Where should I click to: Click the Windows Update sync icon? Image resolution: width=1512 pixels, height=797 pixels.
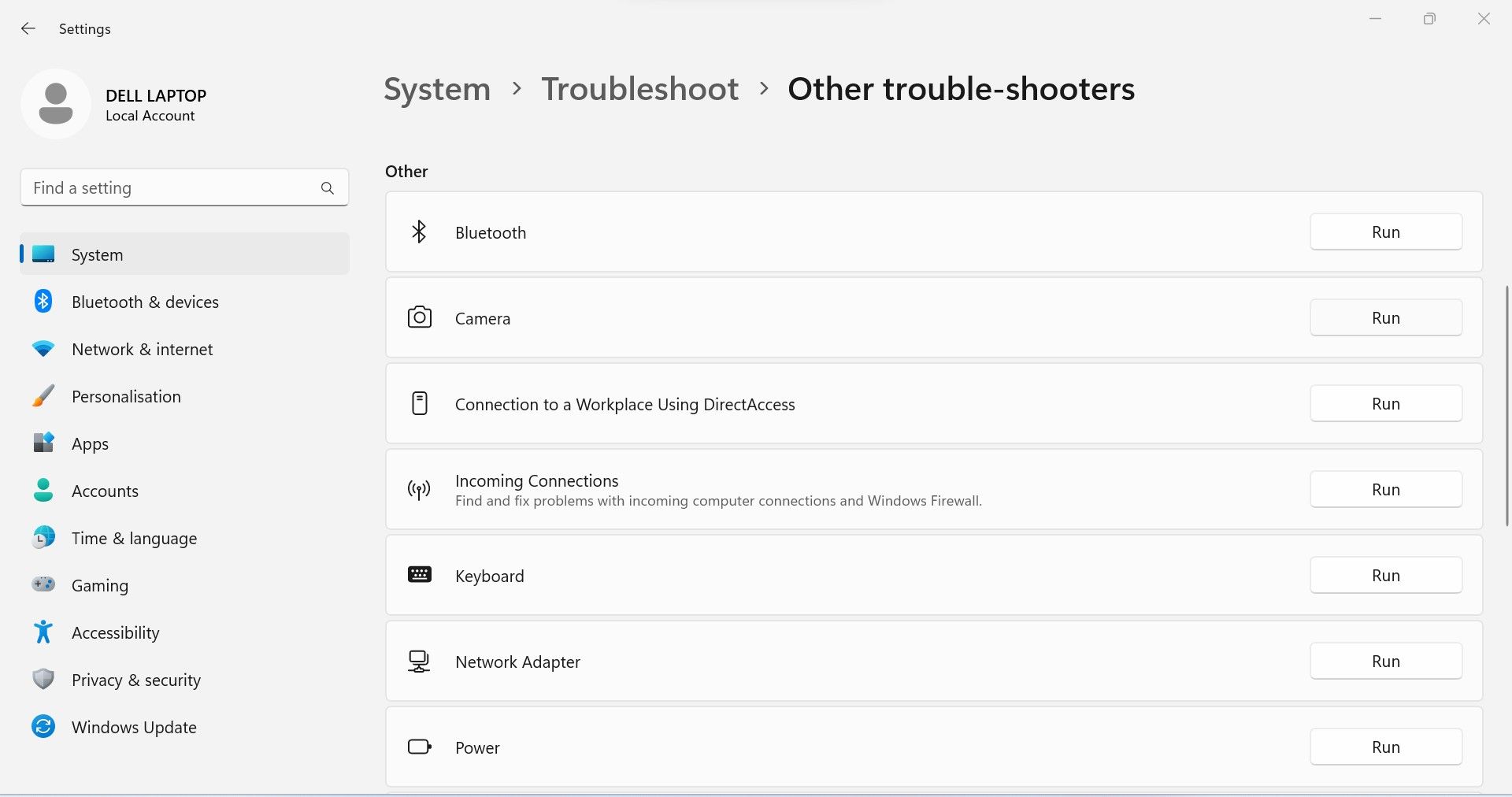pyautogui.click(x=43, y=727)
